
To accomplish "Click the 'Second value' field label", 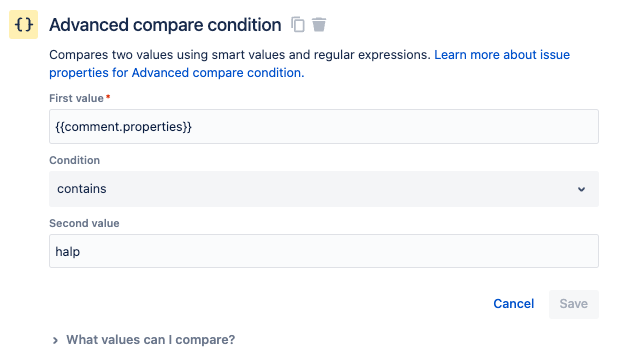I will point(84,223).
